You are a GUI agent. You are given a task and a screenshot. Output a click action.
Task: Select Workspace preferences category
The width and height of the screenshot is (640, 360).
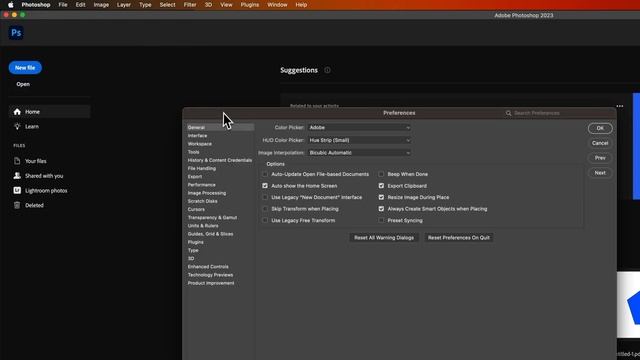coord(200,144)
